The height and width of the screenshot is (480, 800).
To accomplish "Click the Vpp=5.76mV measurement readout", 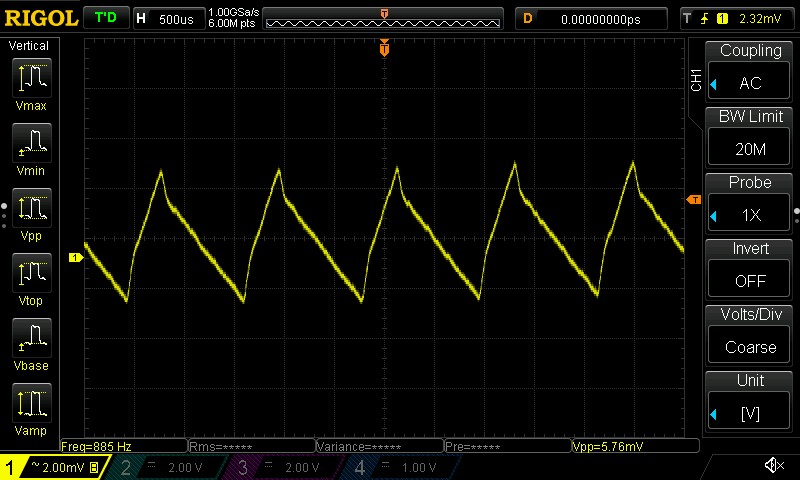I will 636,446.
